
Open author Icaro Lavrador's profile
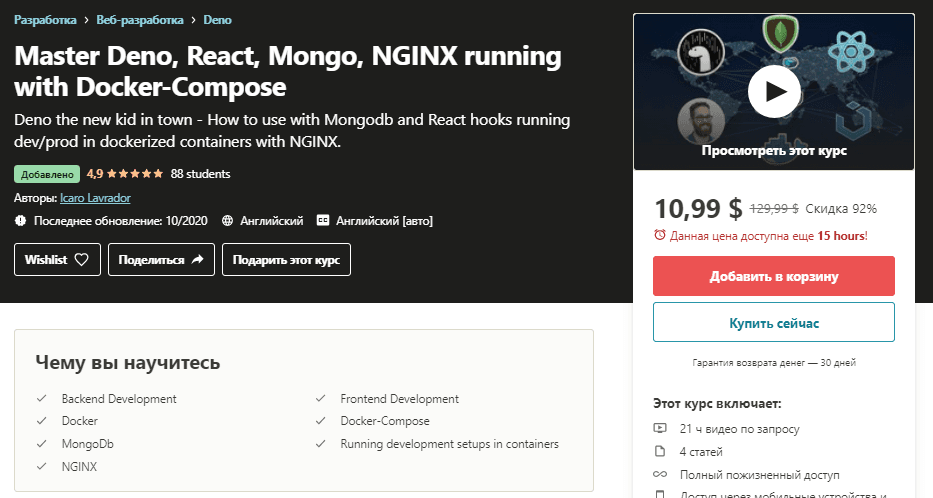coord(95,198)
